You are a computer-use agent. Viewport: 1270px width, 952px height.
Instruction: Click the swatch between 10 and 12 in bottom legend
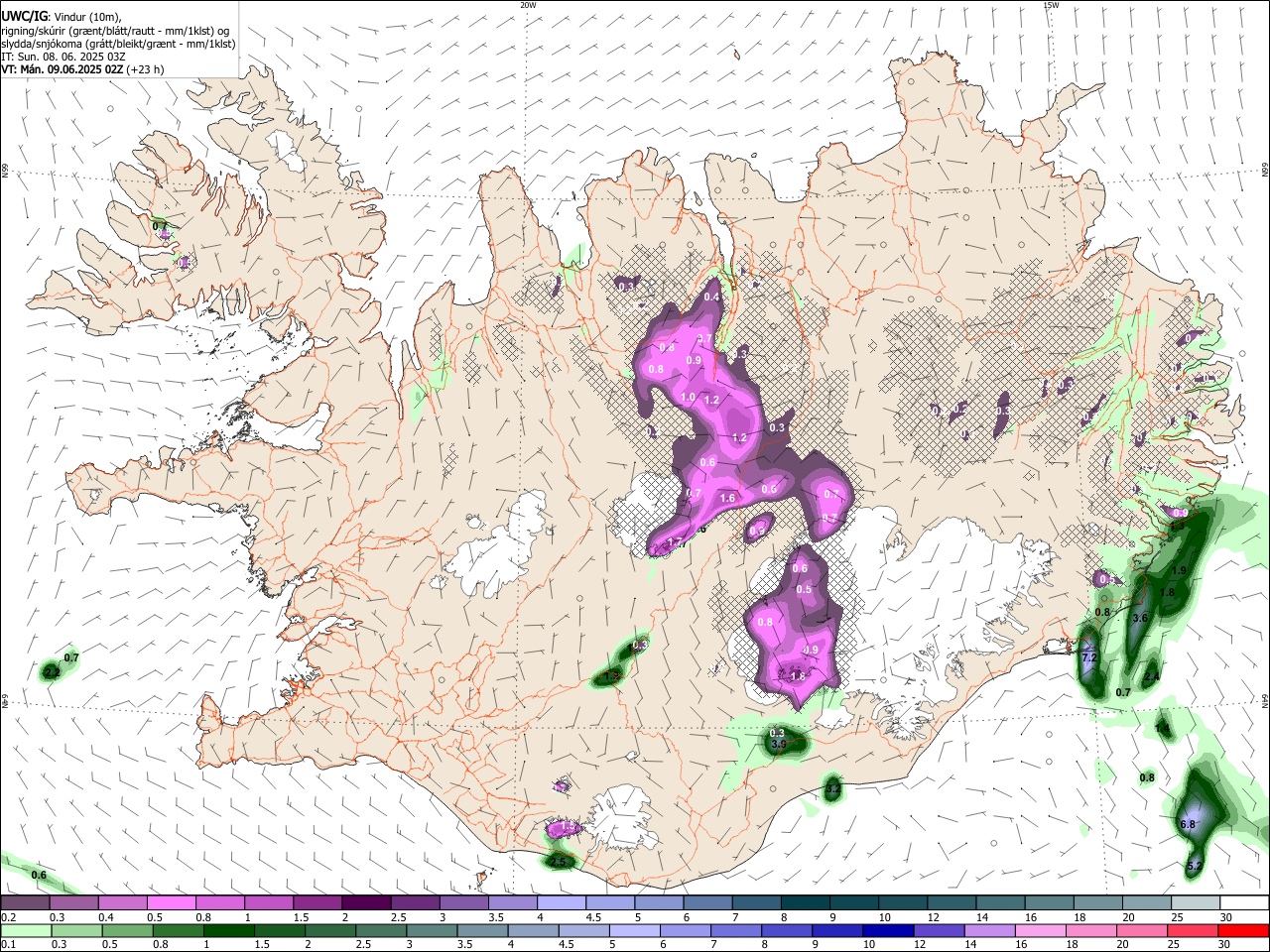(889, 930)
